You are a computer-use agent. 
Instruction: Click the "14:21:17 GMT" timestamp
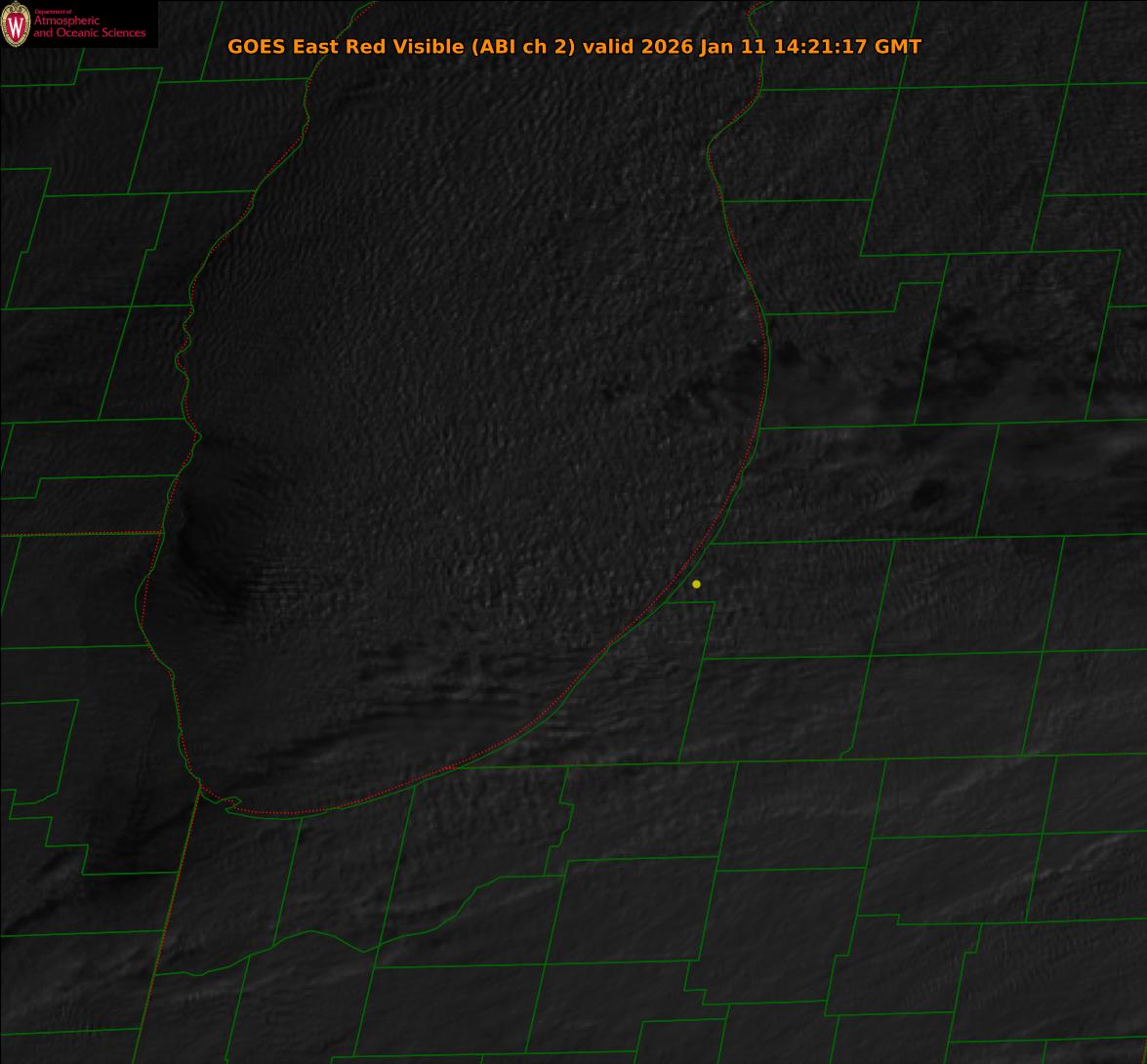pyautogui.click(x=846, y=47)
